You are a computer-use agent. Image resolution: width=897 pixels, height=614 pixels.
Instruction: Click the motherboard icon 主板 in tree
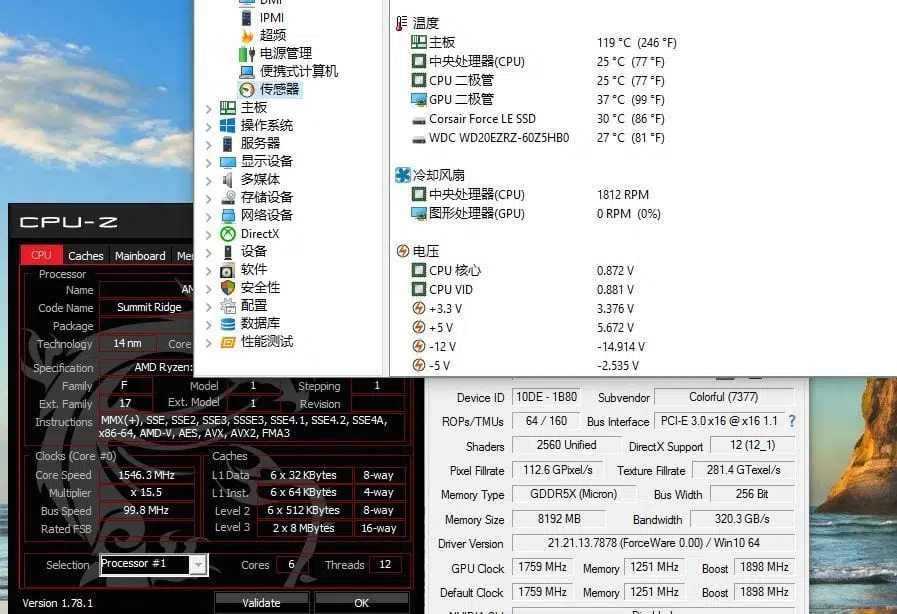click(228, 108)
